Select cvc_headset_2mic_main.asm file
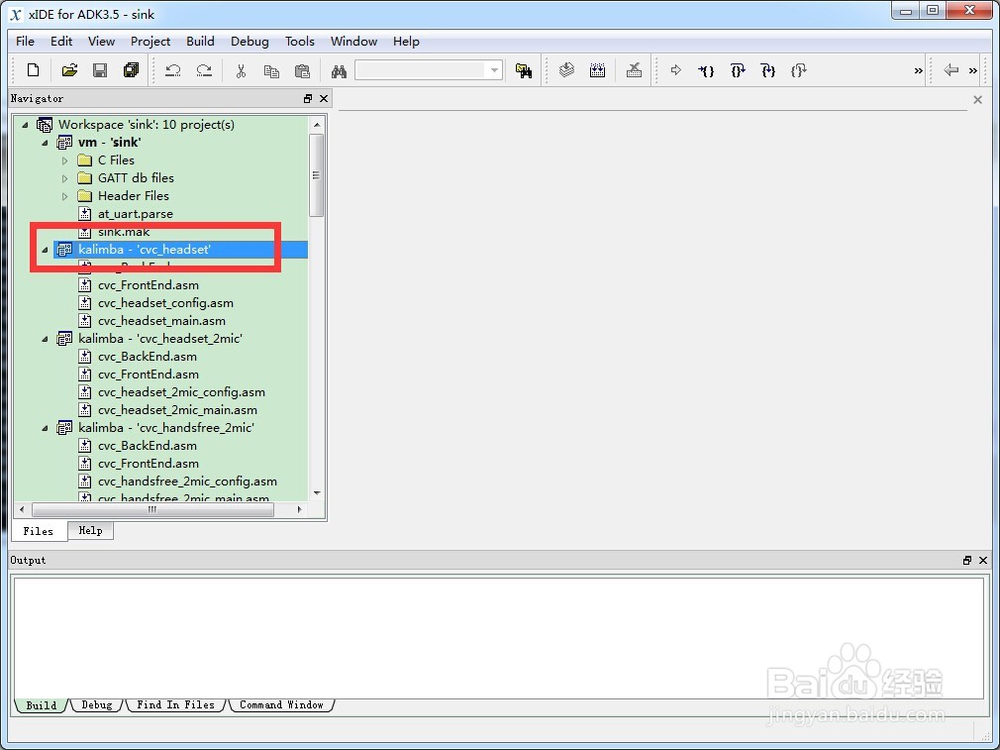 click(178, 410)
